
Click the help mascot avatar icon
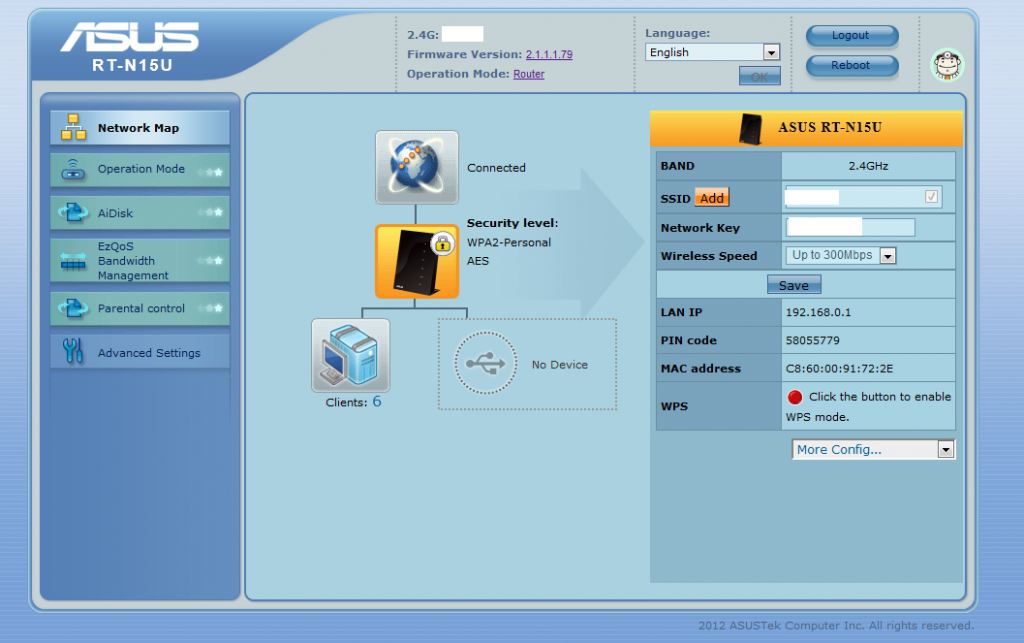pyautogui.click(x=945, y=65)
